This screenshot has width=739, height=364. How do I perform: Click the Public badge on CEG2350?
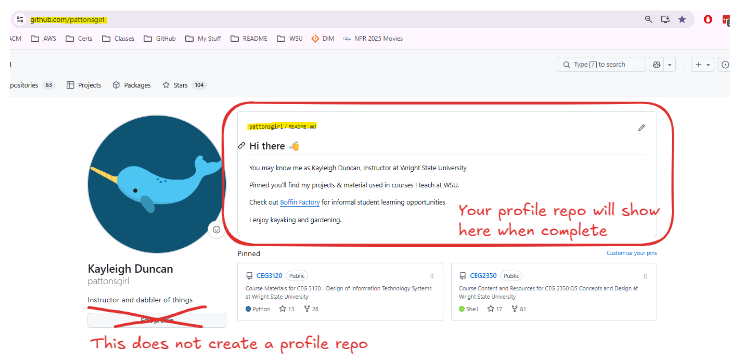pos(511,276)
